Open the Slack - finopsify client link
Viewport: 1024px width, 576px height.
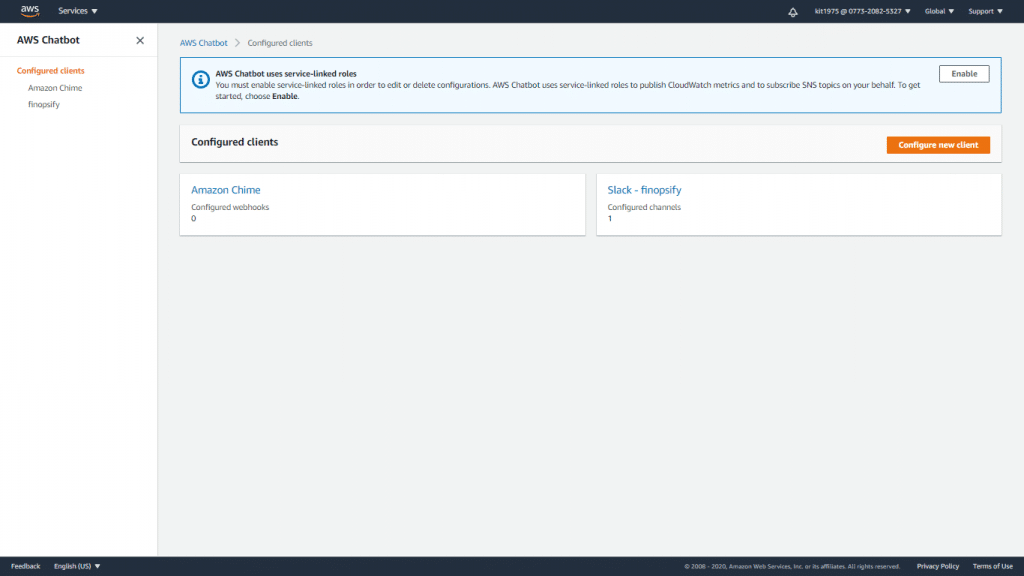[x=644, y=190]
